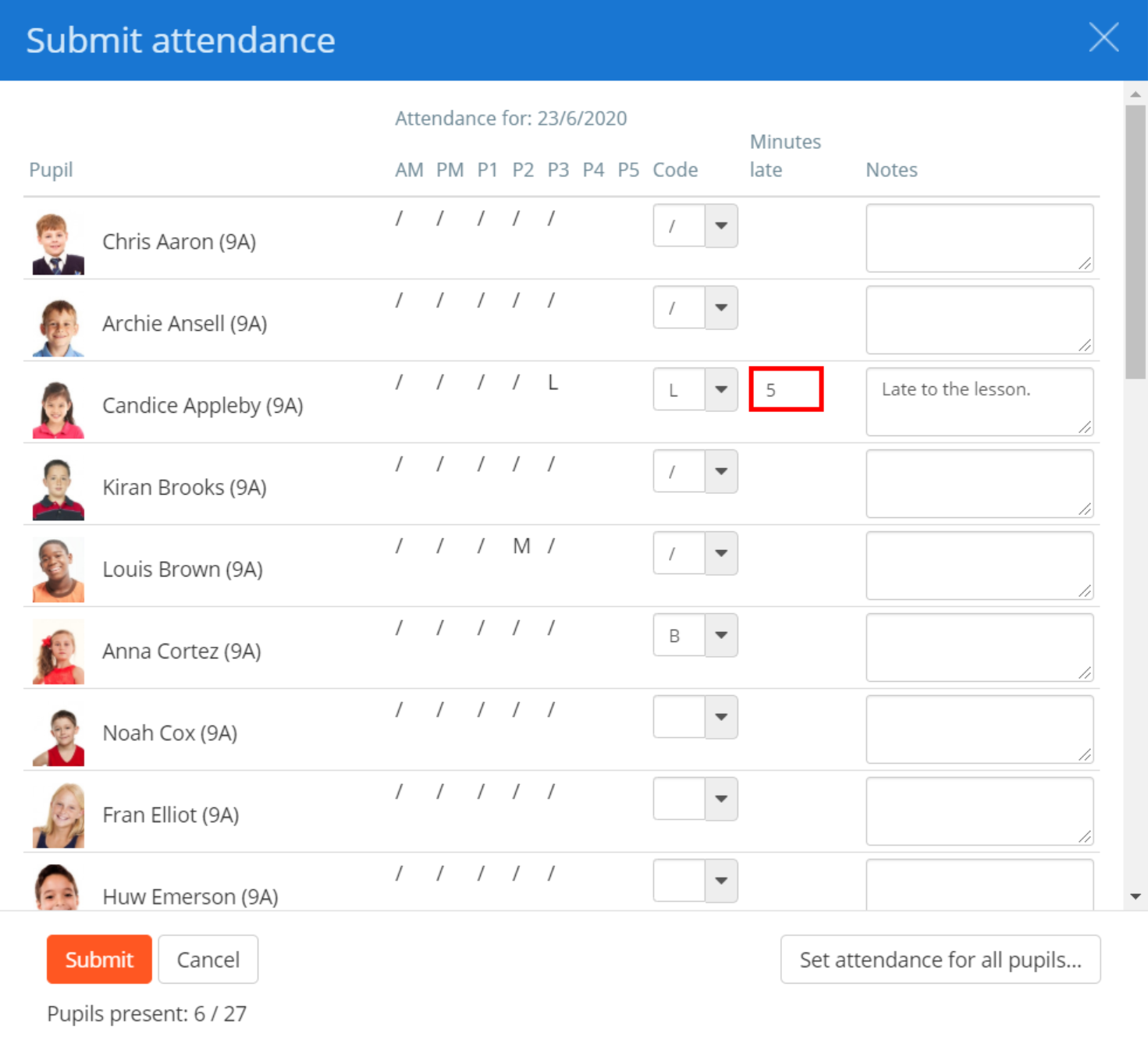Click Louis Brown's profile photo

point(57,568)
